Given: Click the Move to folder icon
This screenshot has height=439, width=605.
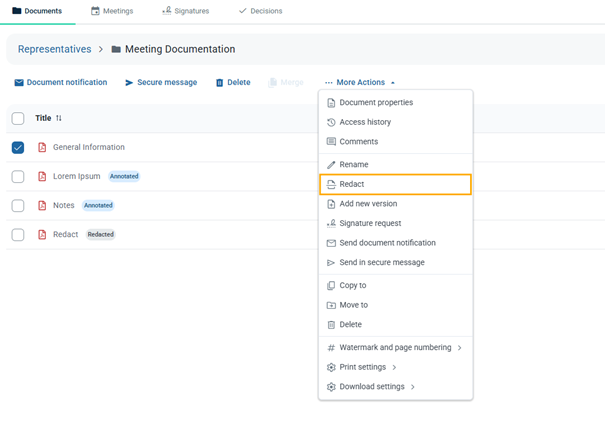Looking at the screenshot, I should (331, 305).
